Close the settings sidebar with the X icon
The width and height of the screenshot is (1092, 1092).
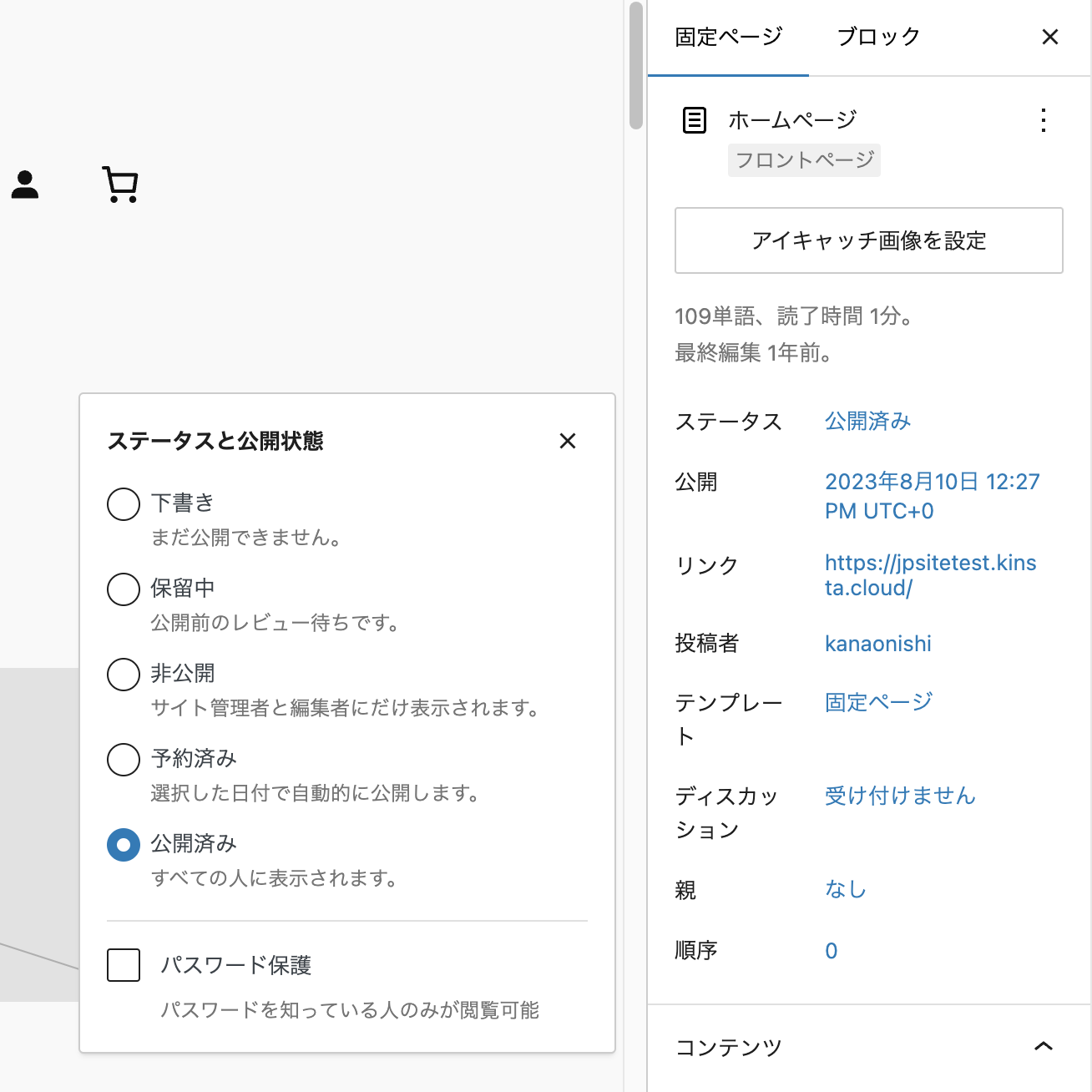[1049, 37]
